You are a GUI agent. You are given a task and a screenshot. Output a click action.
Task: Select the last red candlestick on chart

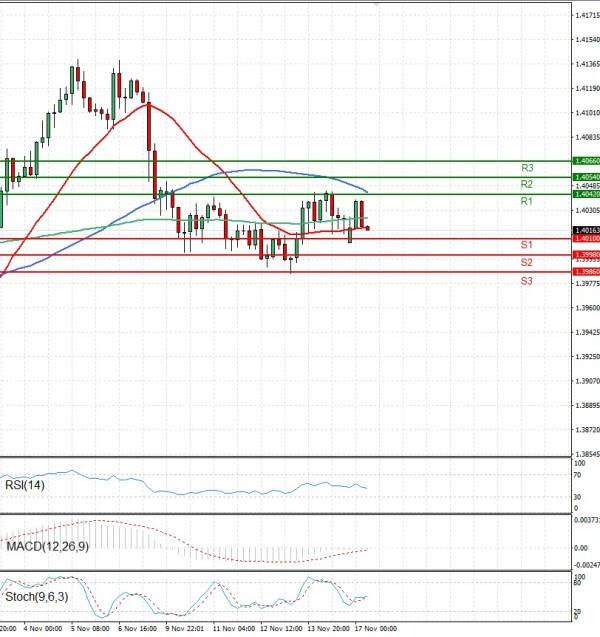click(368, 228)
